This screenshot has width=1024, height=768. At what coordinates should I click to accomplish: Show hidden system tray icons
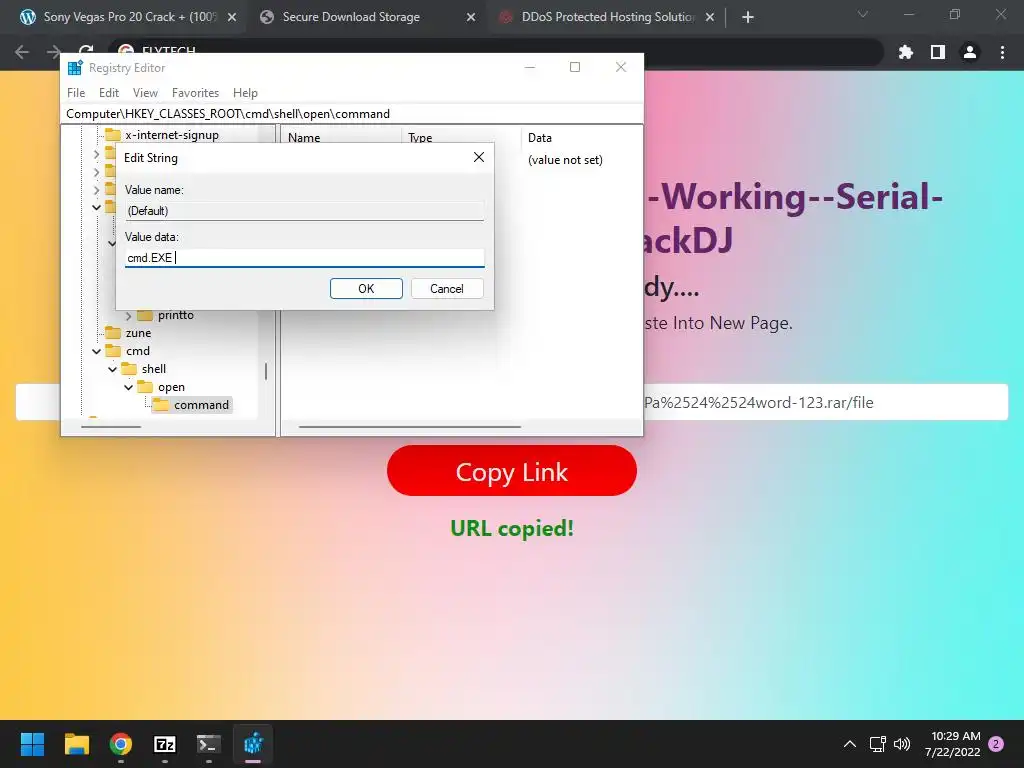[x=850, y=744]
